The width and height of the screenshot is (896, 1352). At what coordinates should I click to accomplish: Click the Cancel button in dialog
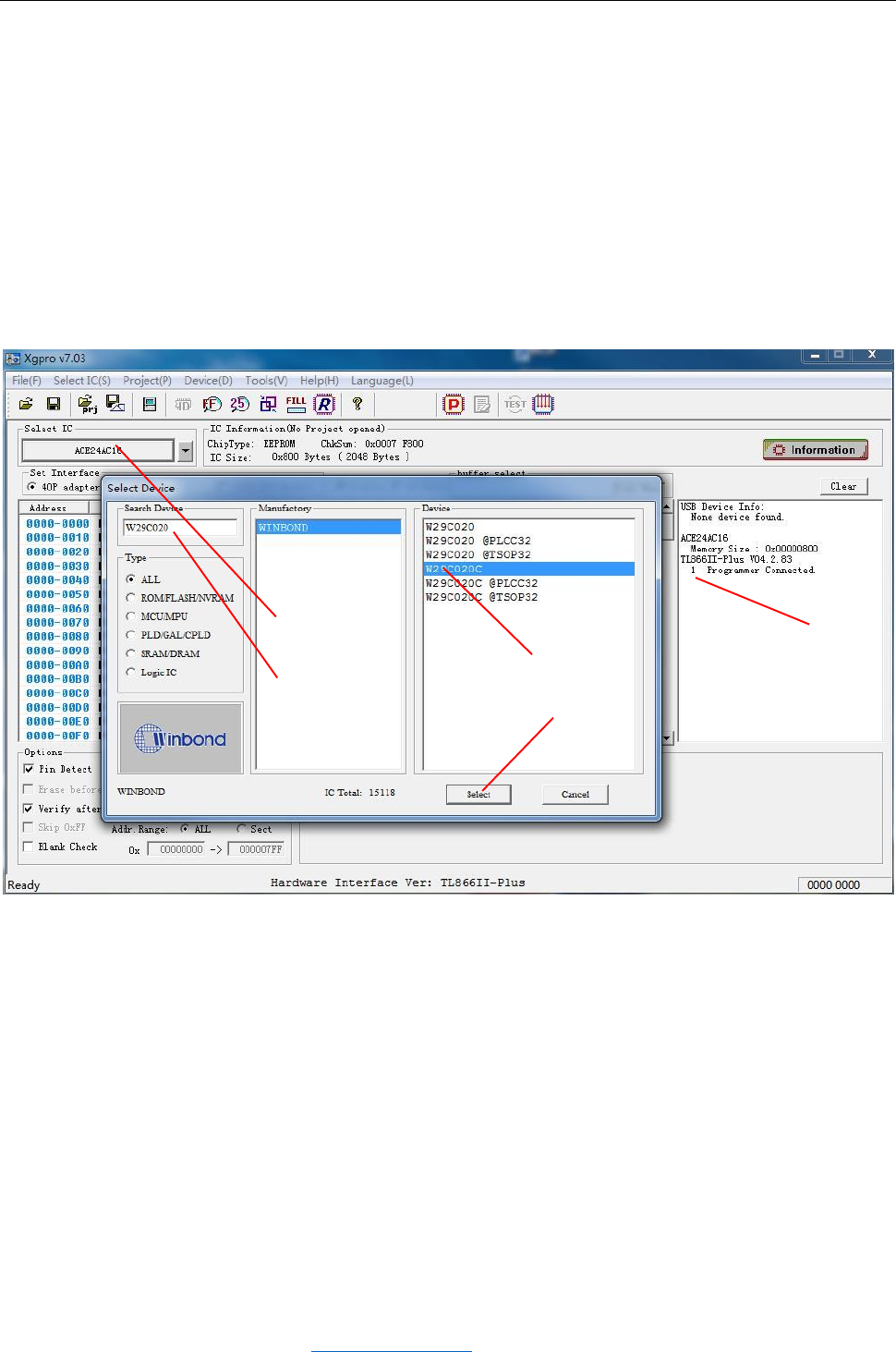pos(575,795)
